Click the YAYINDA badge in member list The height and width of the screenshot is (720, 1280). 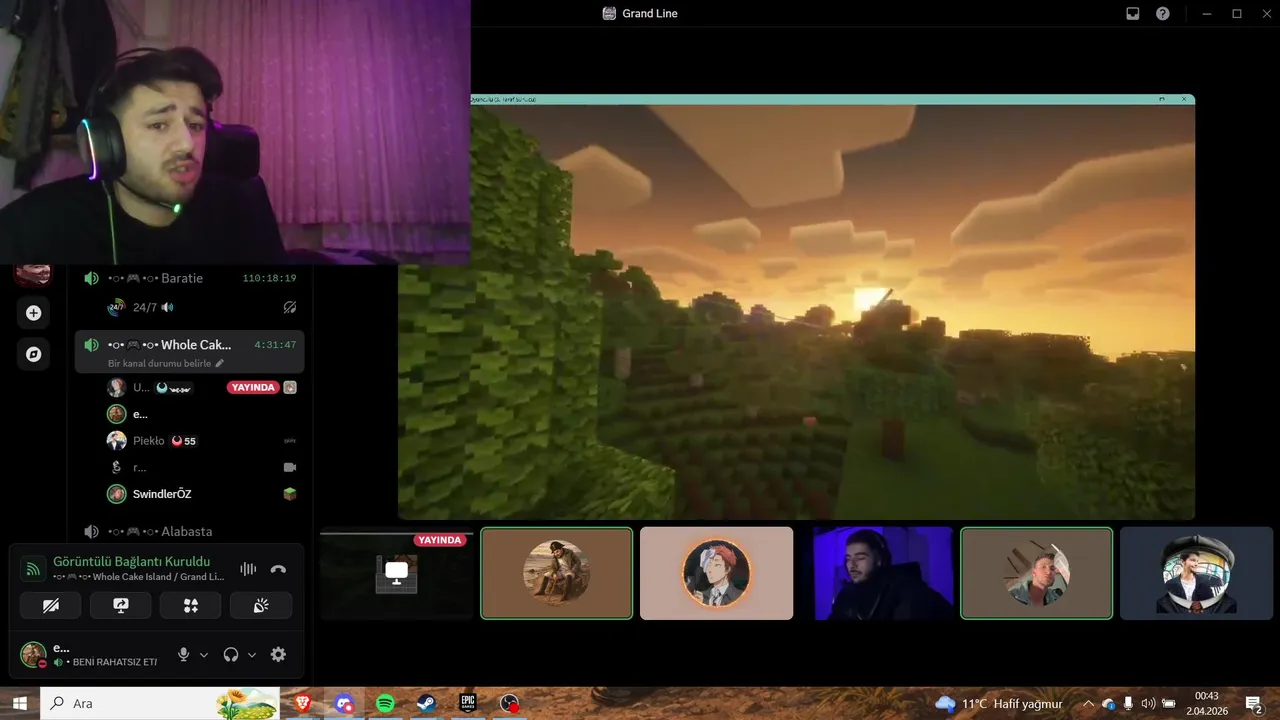coord(253,387)
